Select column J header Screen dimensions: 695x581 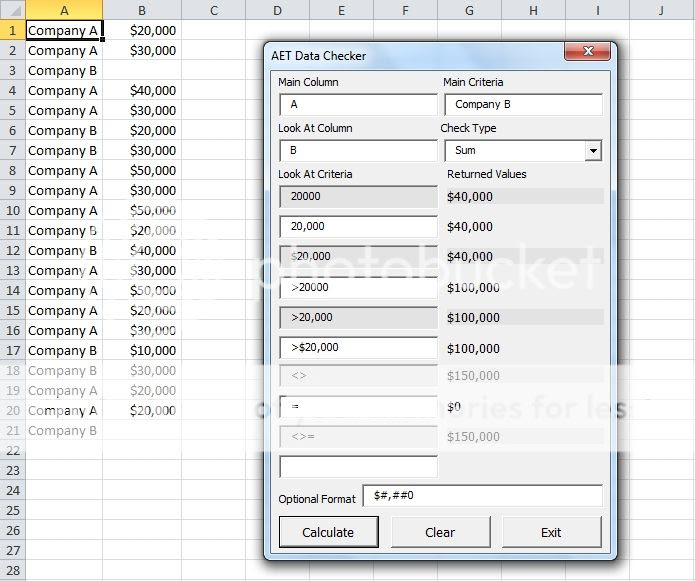661,10
